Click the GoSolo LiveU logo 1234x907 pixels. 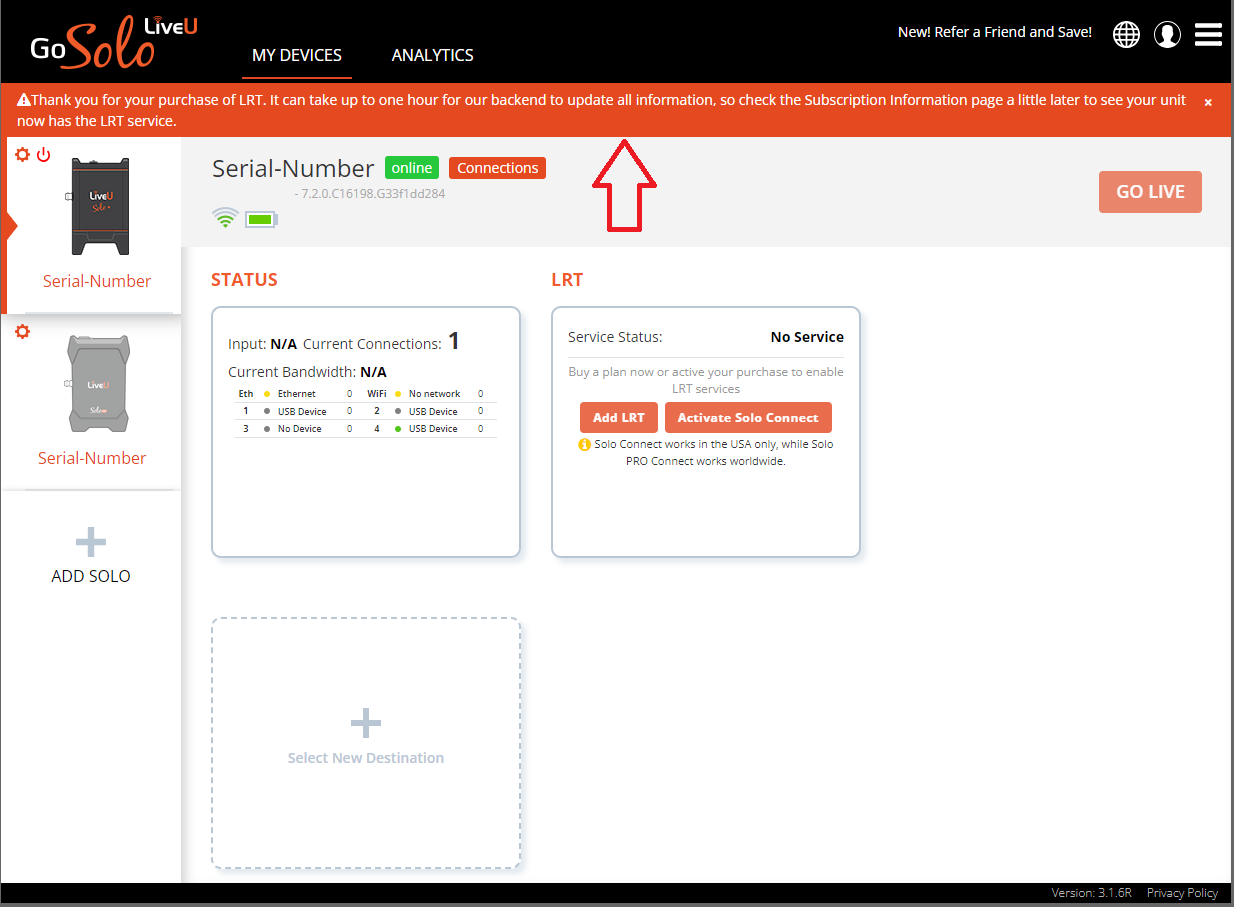point(113,42)
